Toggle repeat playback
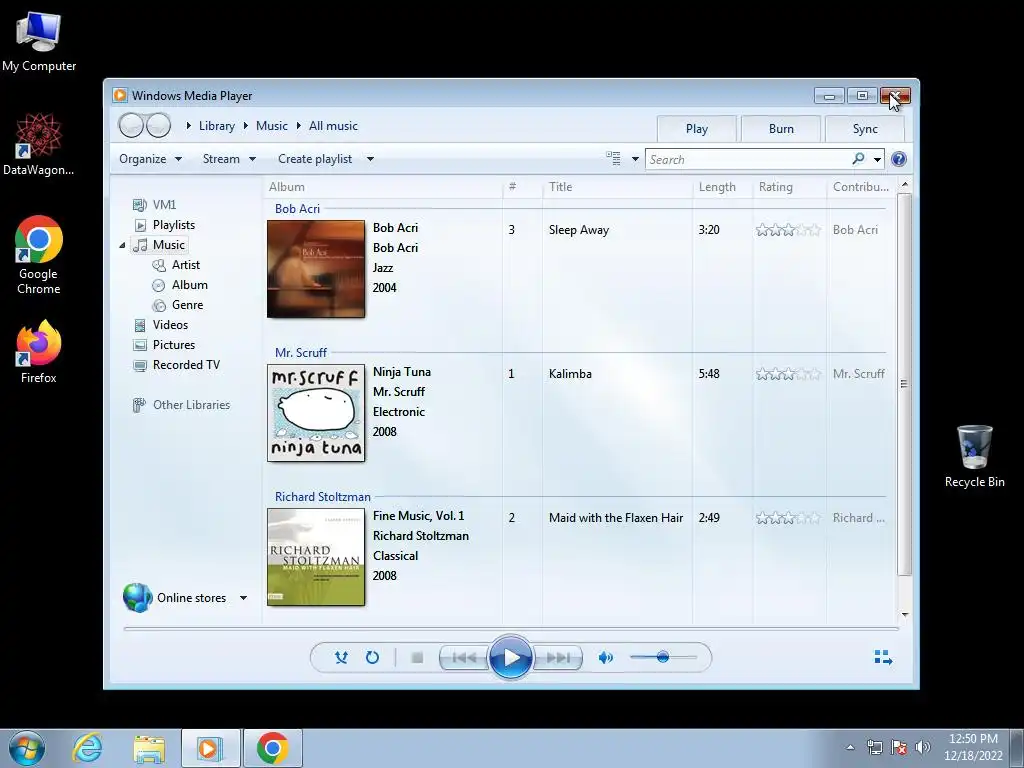The width and height of the screenshot is (1024, 768). click(372, 657)
